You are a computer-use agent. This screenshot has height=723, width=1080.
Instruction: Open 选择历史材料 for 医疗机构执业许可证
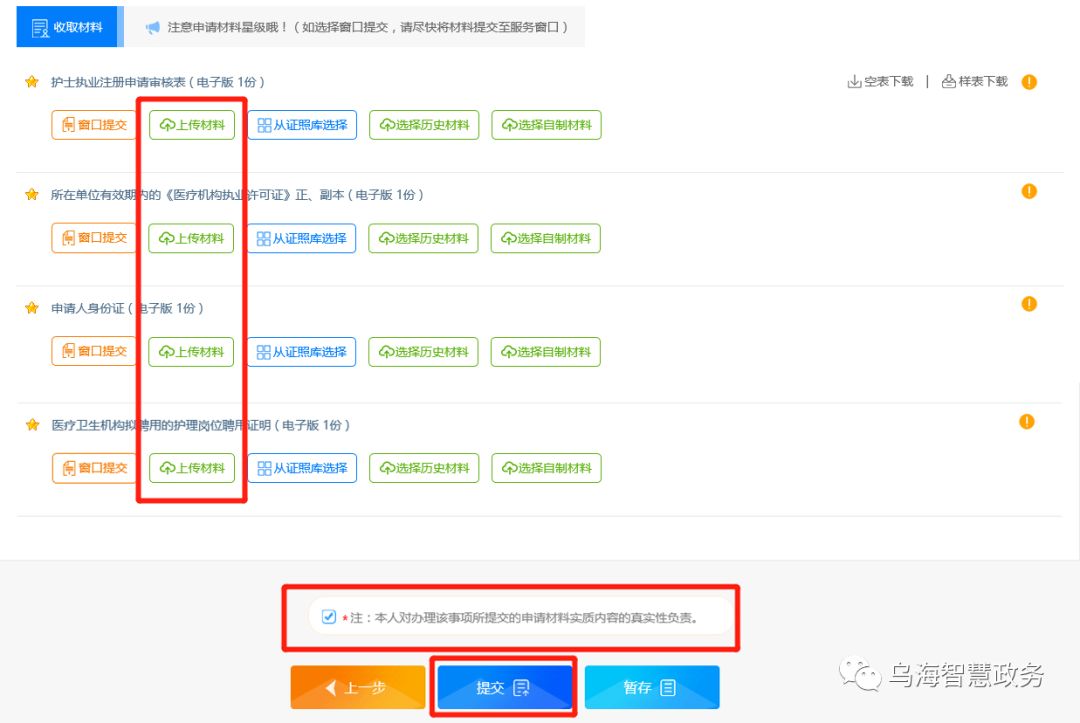coord(424,238)
